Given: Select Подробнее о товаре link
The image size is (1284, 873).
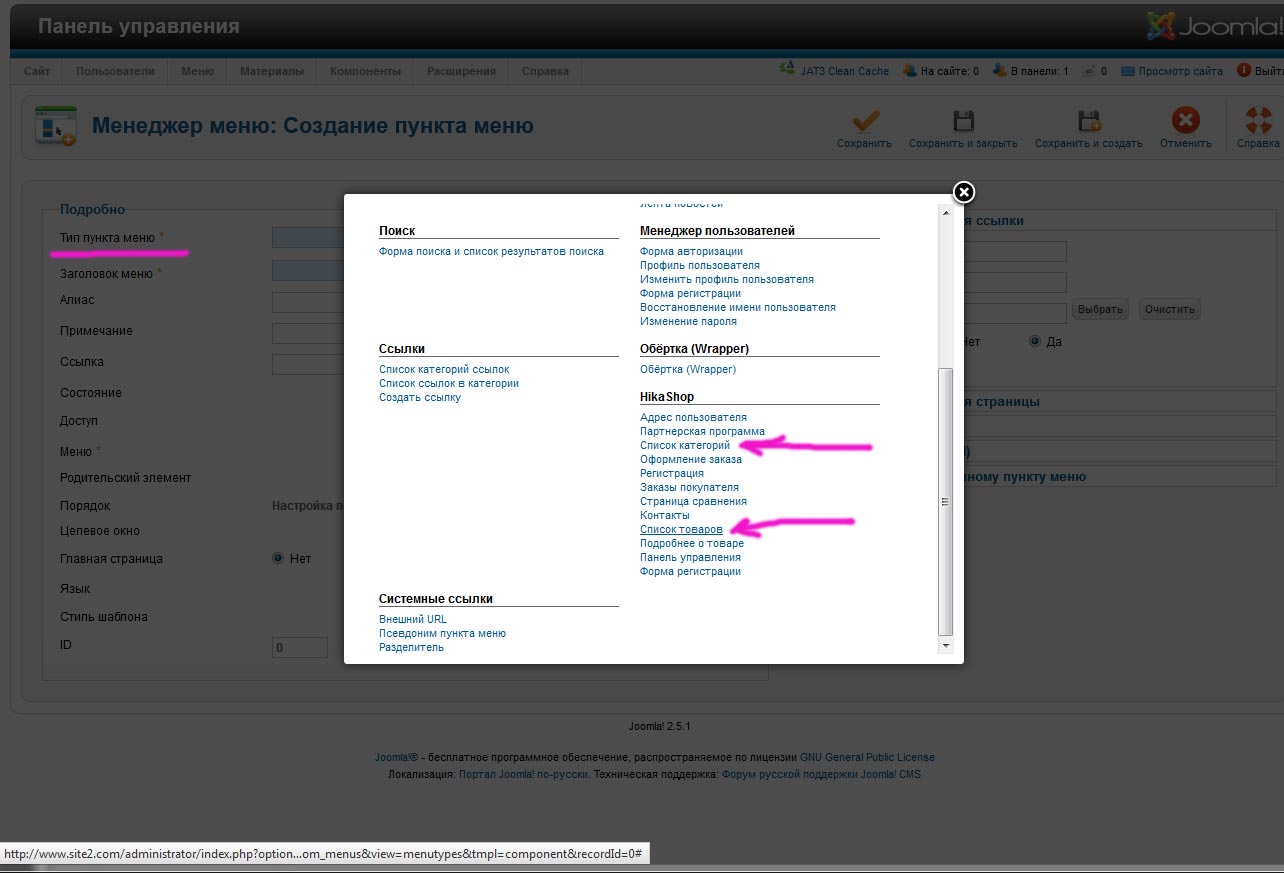Looking at the screenshot, I should [692, 543].
